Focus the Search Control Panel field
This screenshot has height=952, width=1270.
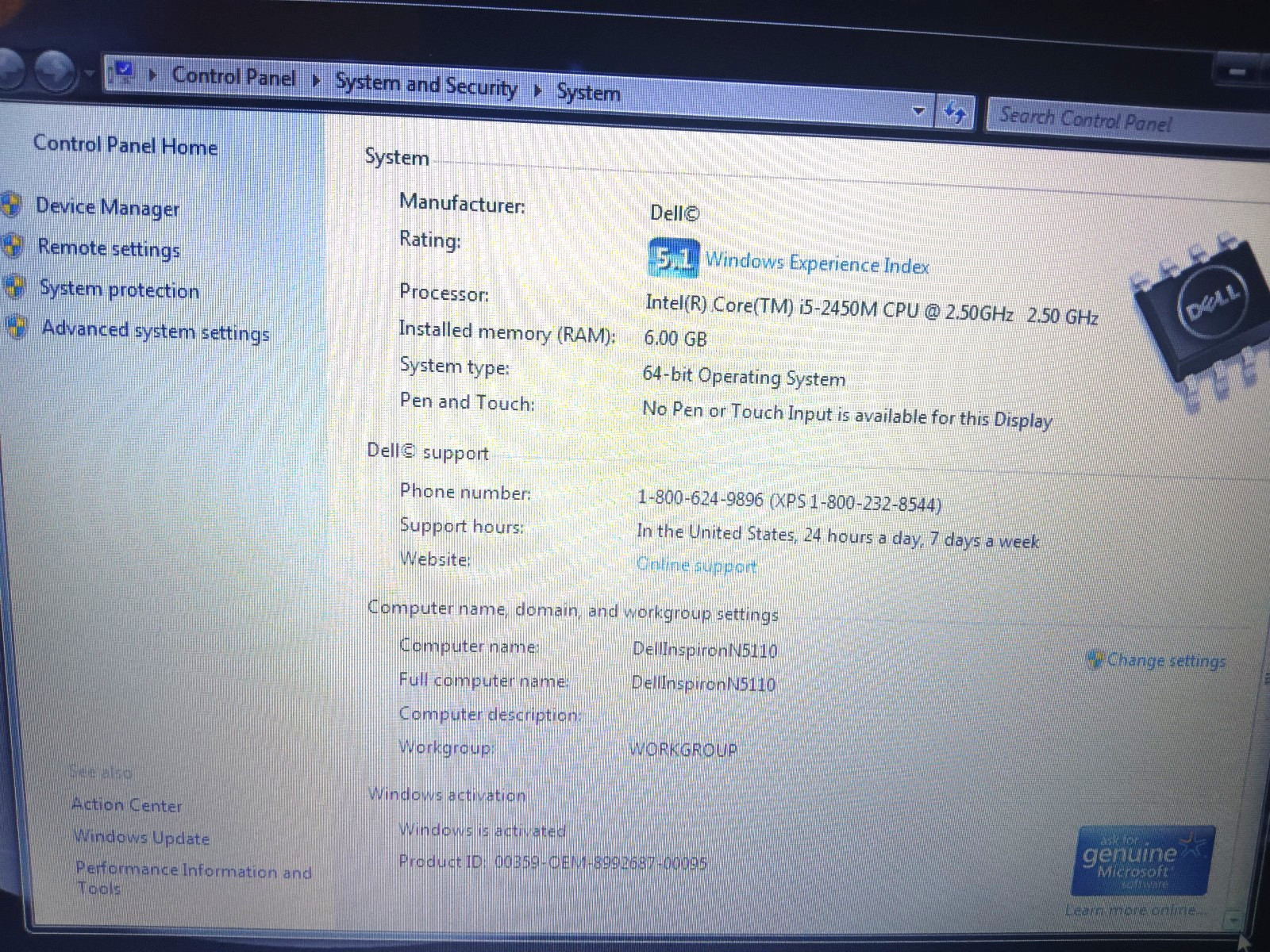1127,121
